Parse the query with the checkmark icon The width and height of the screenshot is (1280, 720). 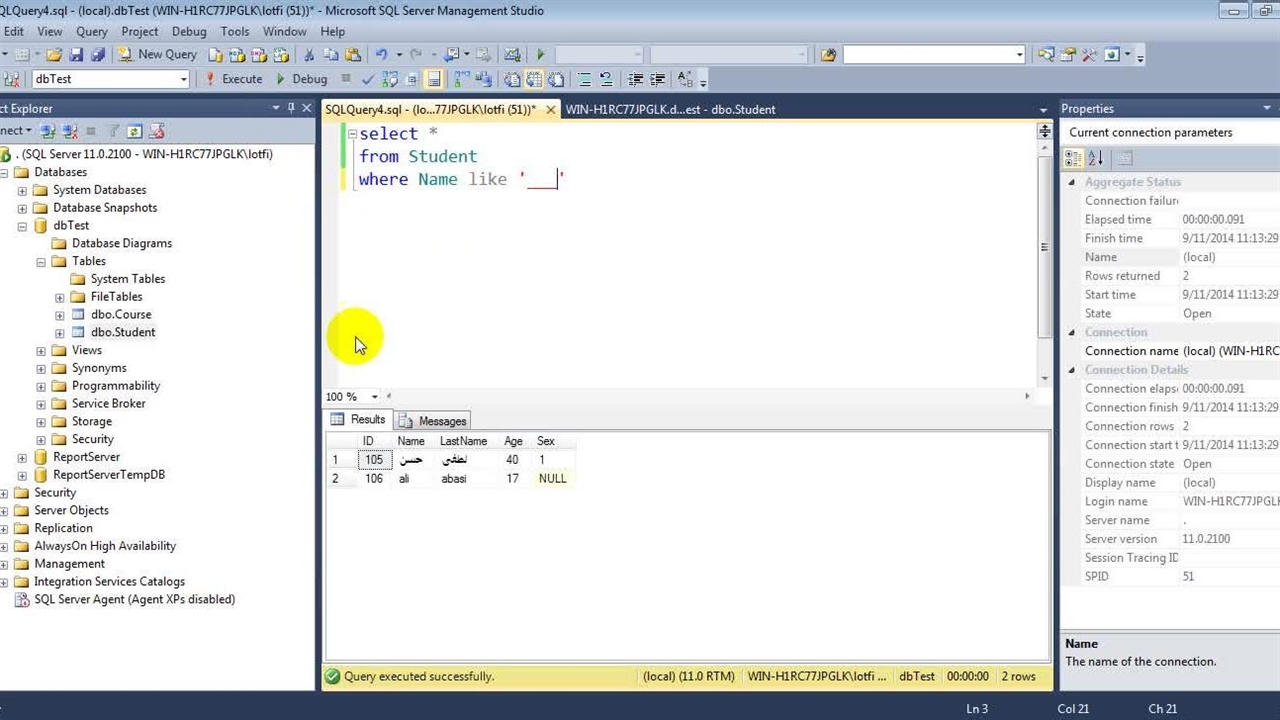367,79
